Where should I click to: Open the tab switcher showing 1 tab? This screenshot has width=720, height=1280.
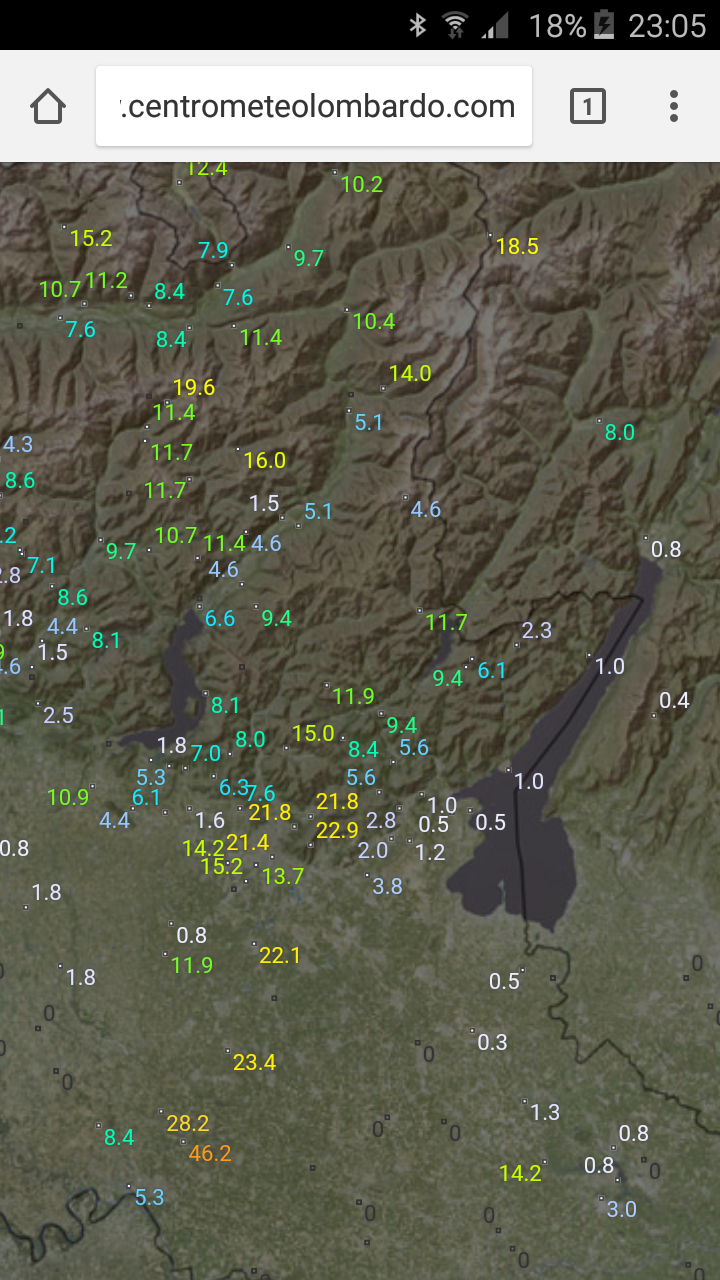587,106
